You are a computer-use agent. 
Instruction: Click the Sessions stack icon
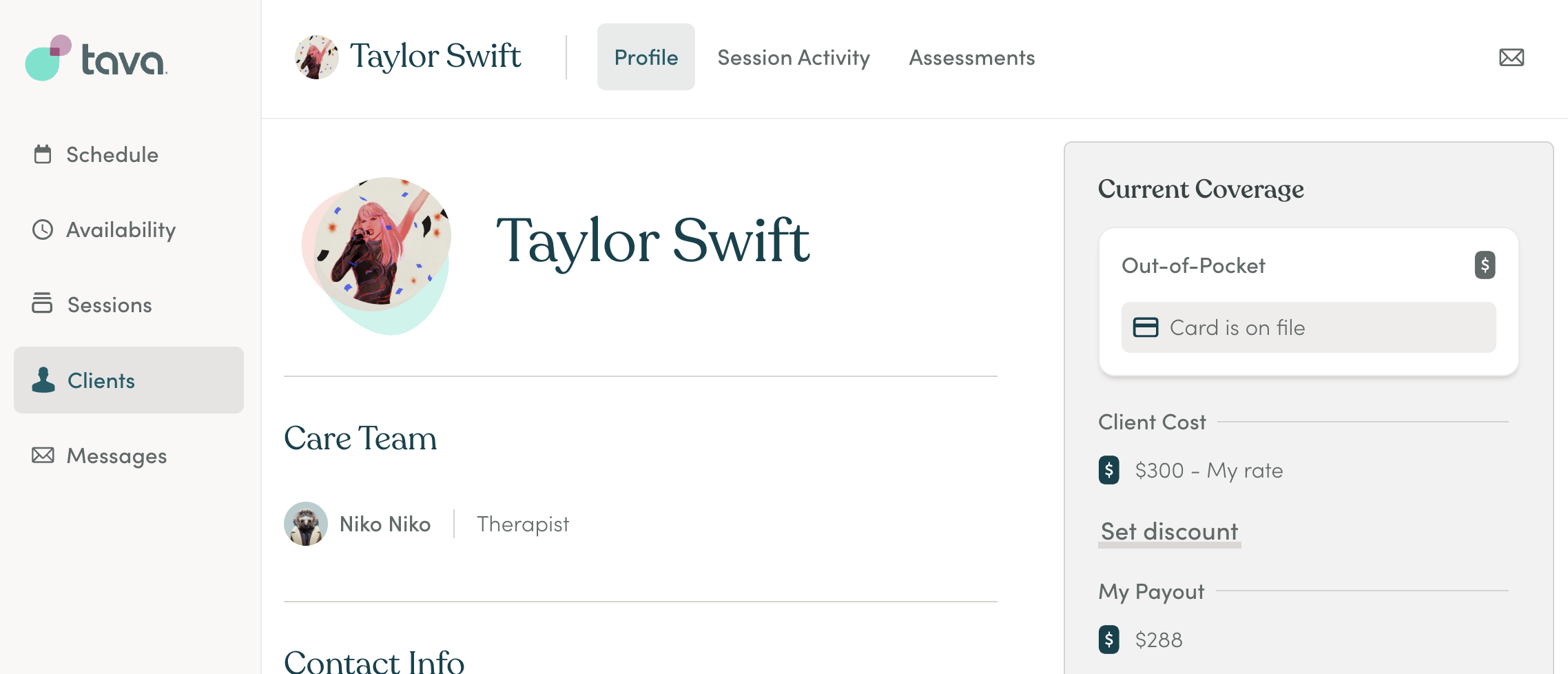pyautogui.click(x=42, y=303)
